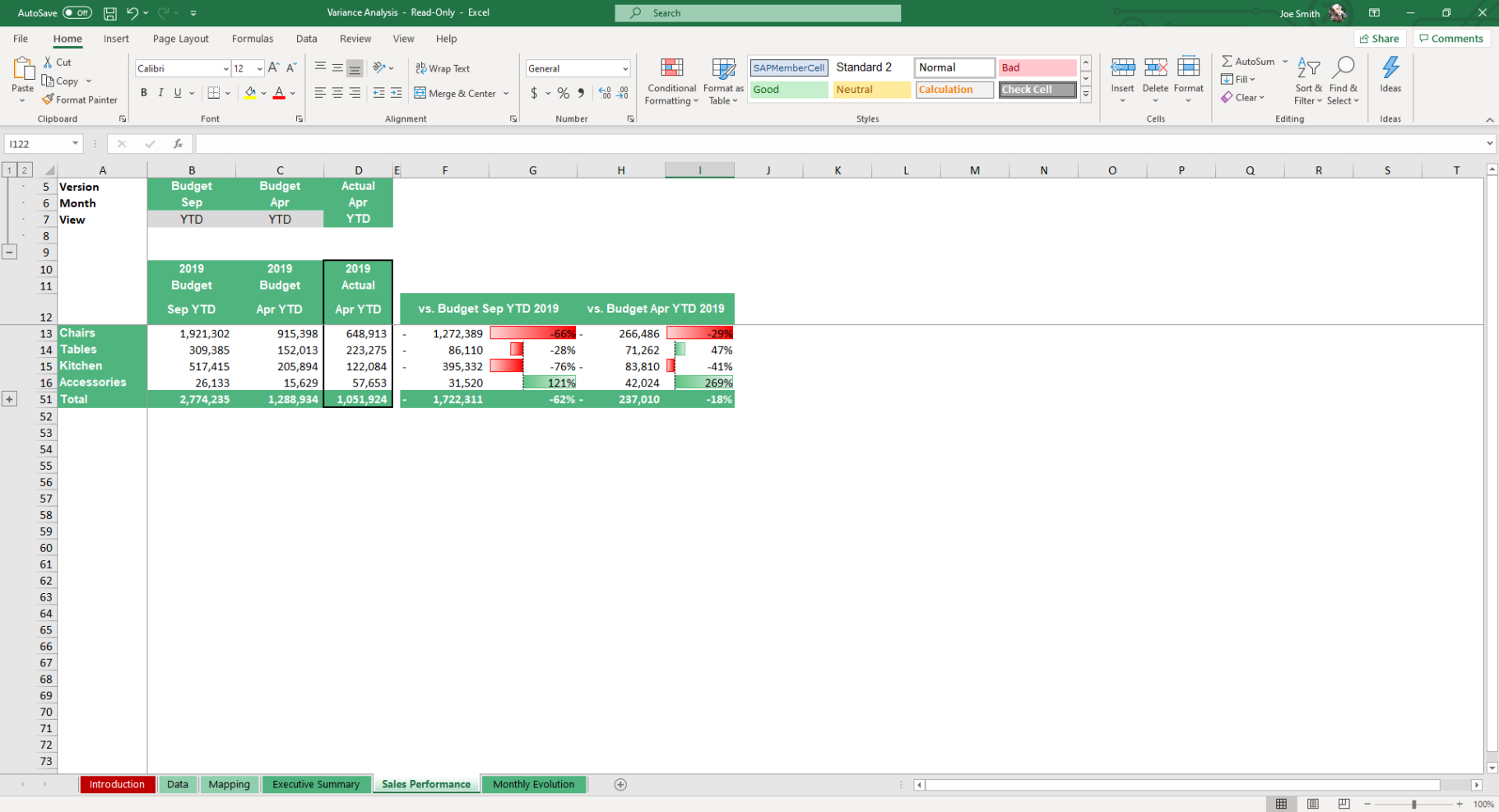Open the Formulas ribbon tab

click(x=253, y=39)
